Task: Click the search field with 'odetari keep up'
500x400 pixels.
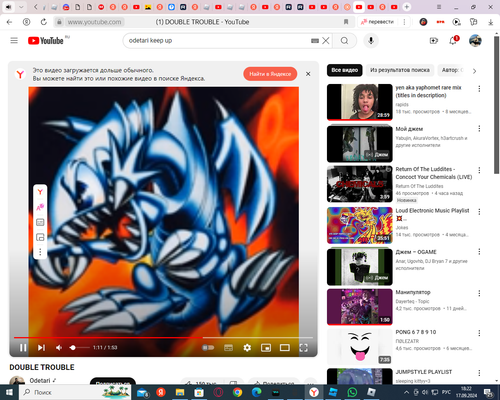Action: pos(218,41)
